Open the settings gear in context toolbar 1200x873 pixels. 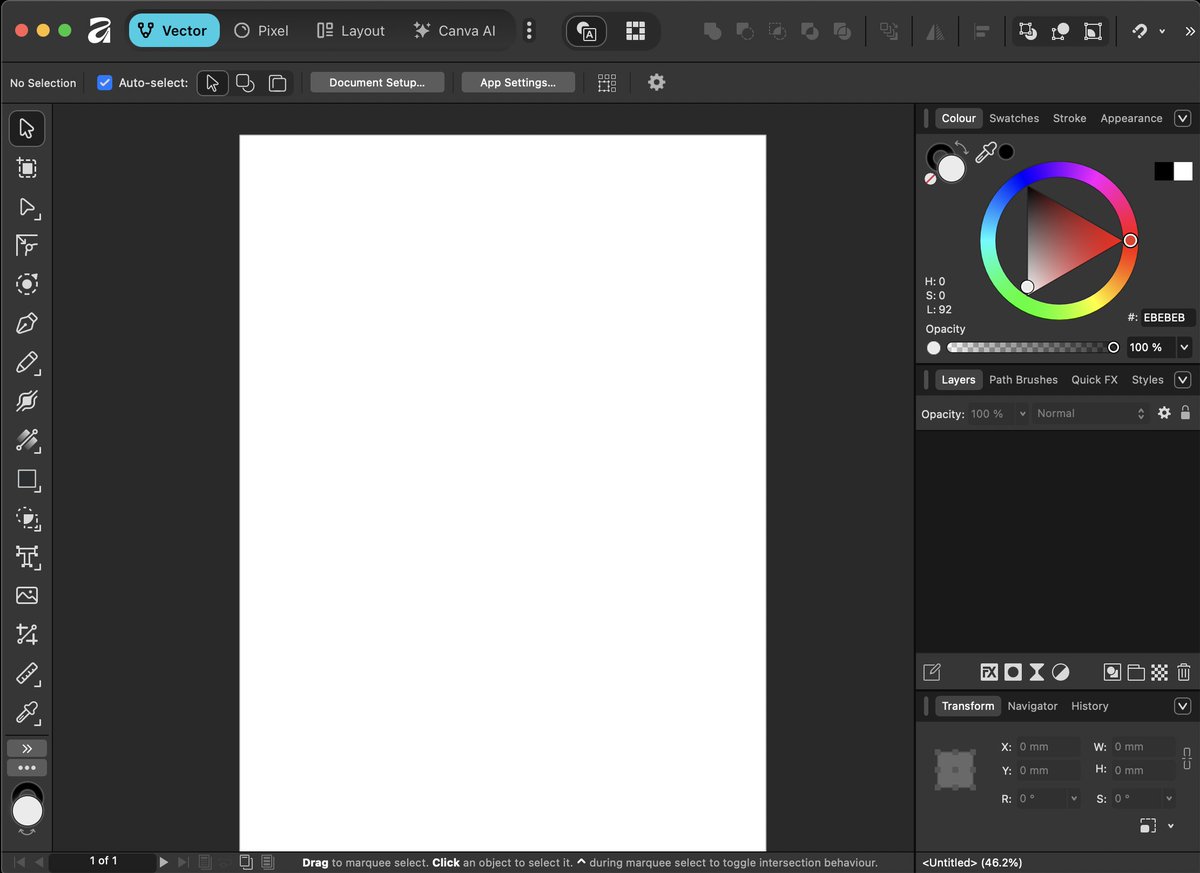point(656,82)
